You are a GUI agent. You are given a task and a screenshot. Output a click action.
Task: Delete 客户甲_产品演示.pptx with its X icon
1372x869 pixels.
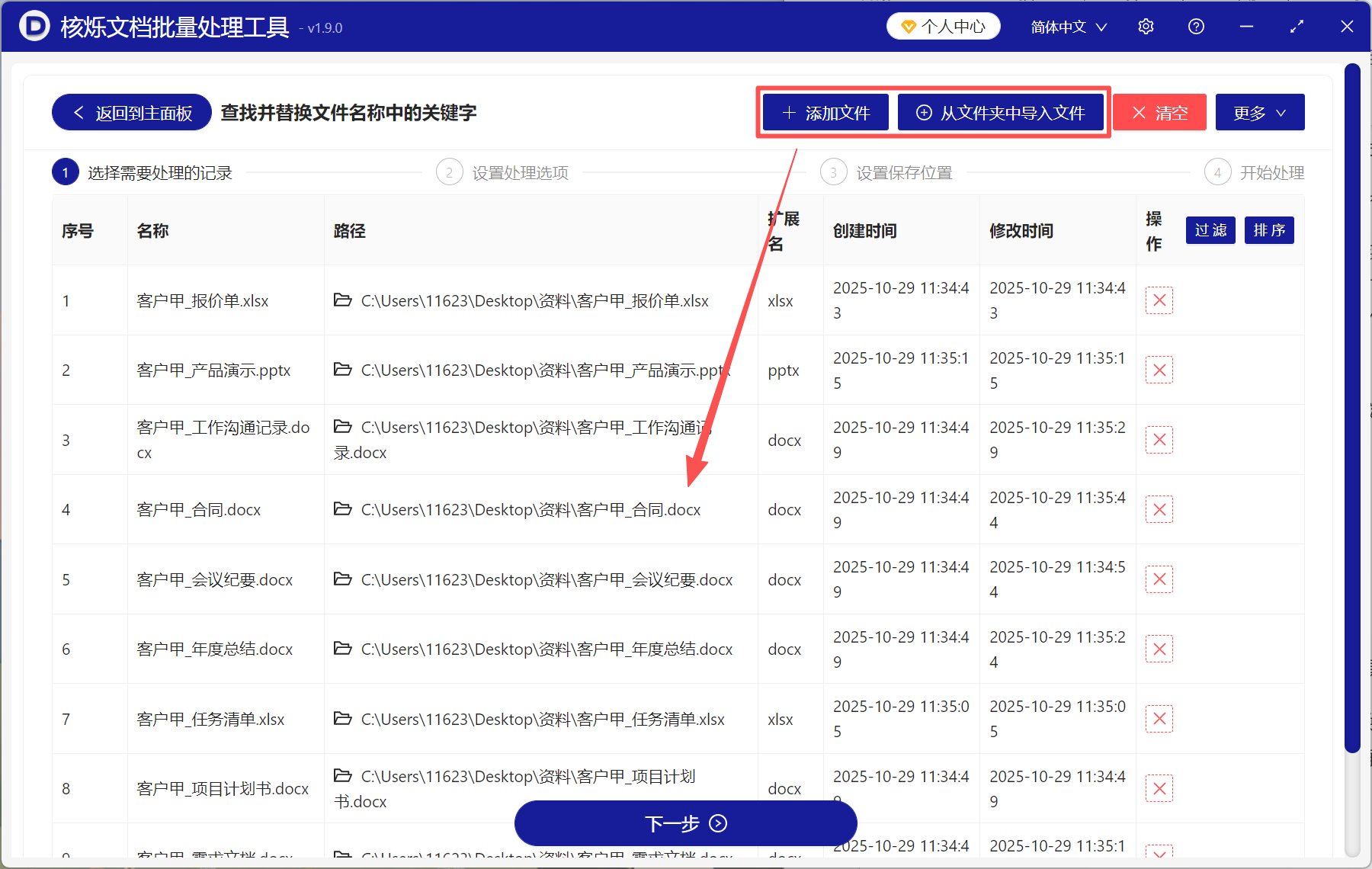(1159, 370)
